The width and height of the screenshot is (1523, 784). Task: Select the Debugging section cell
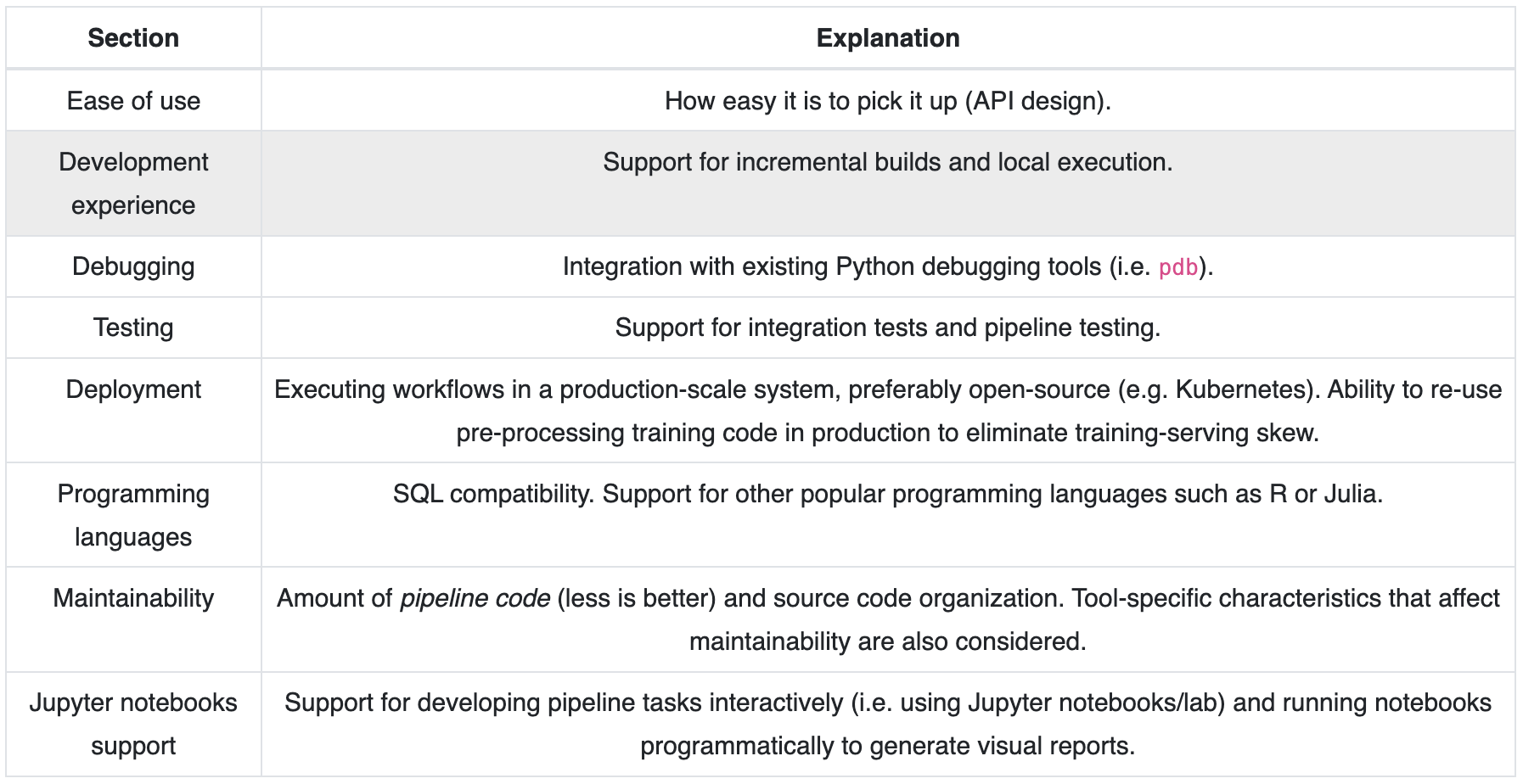[133, 266]
